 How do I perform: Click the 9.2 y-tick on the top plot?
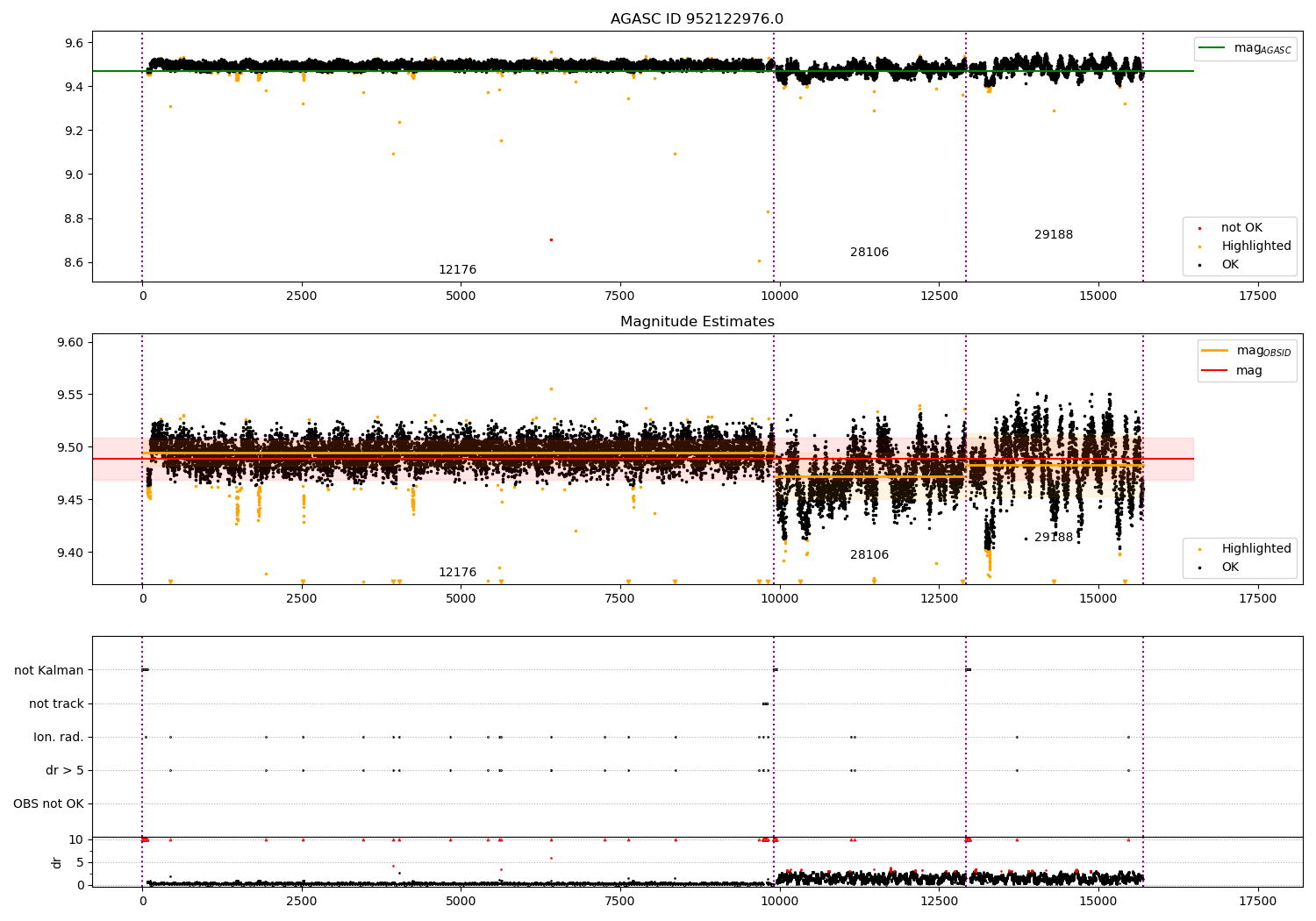(x=74, y=131)
